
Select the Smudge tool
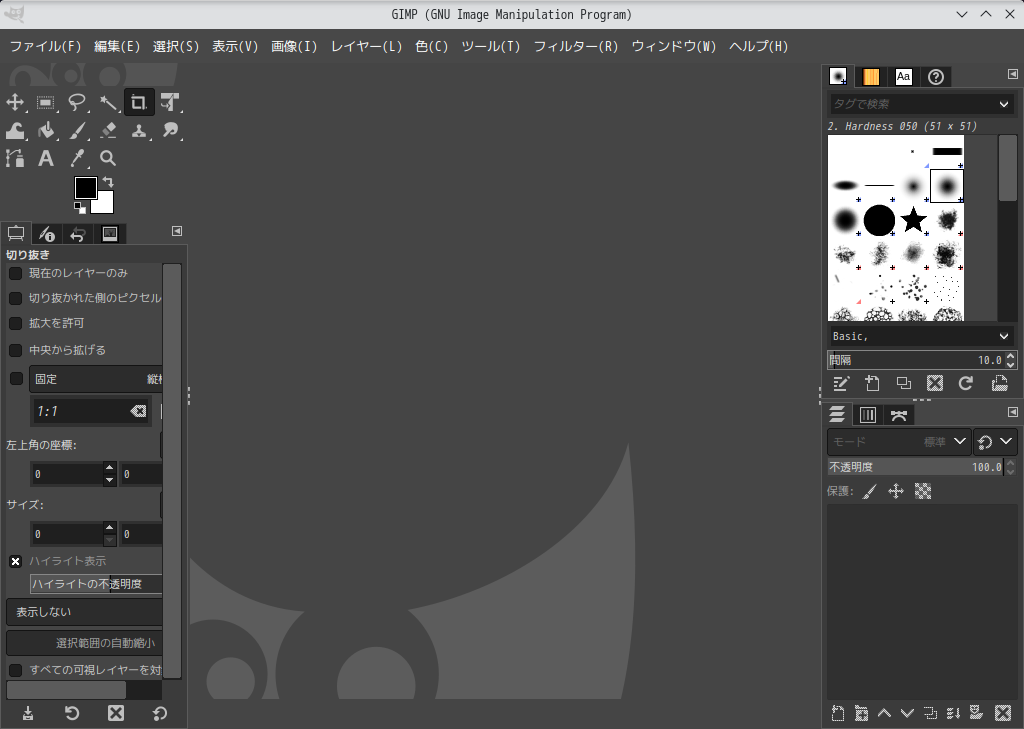tap(170, 131)
